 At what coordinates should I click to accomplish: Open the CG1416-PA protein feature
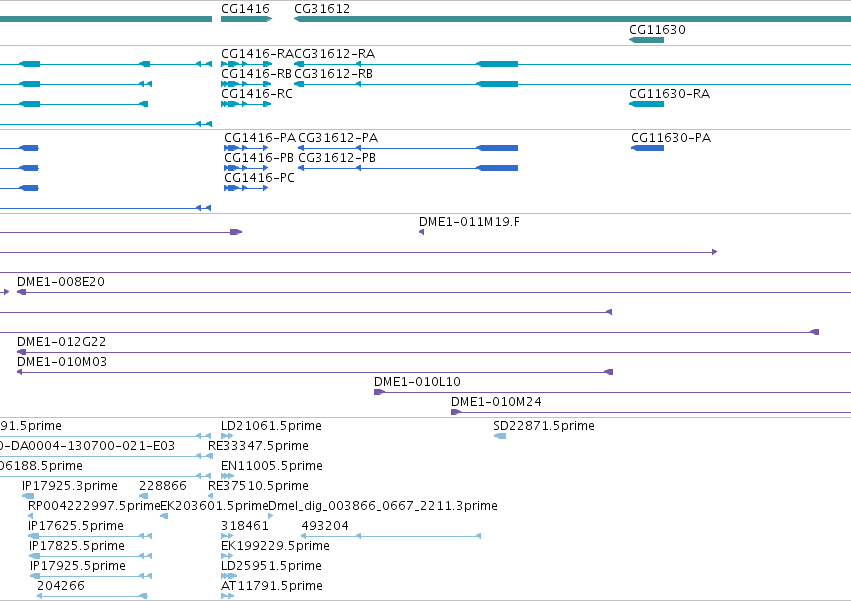(246, 148)
